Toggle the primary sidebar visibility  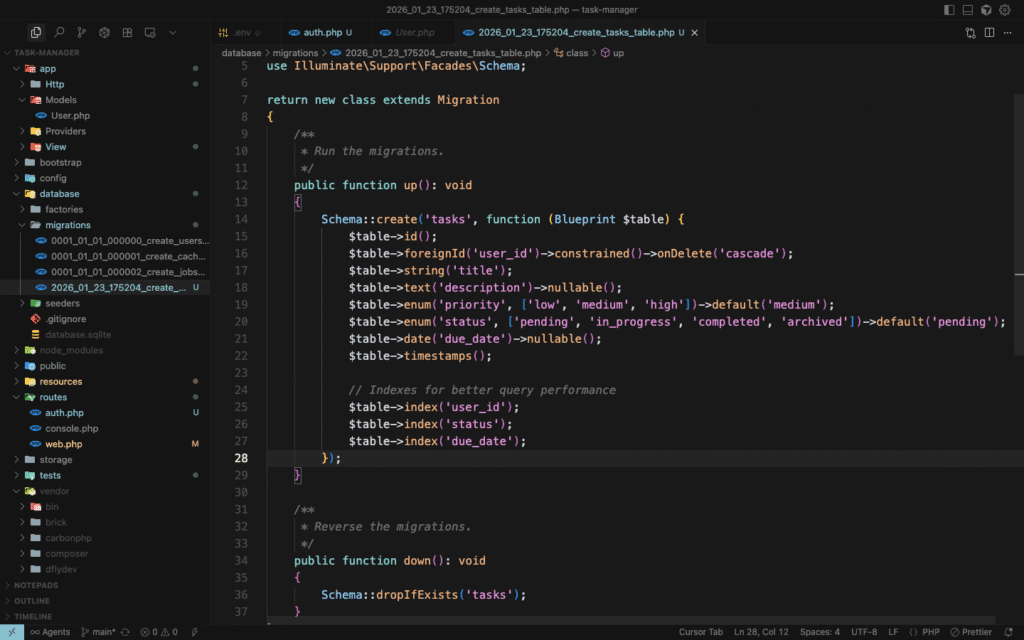[949, 10]
